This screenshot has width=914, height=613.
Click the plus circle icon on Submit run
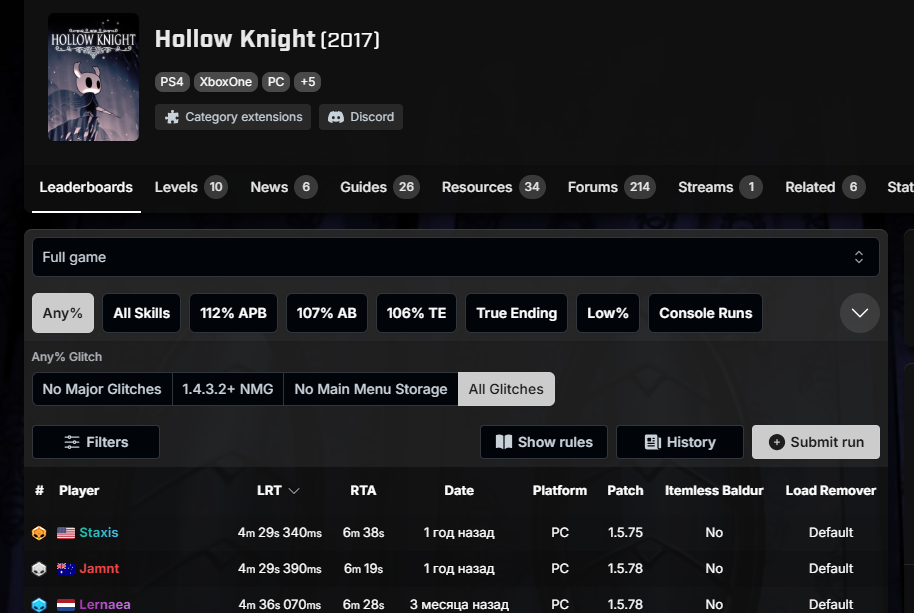point(776,442)
